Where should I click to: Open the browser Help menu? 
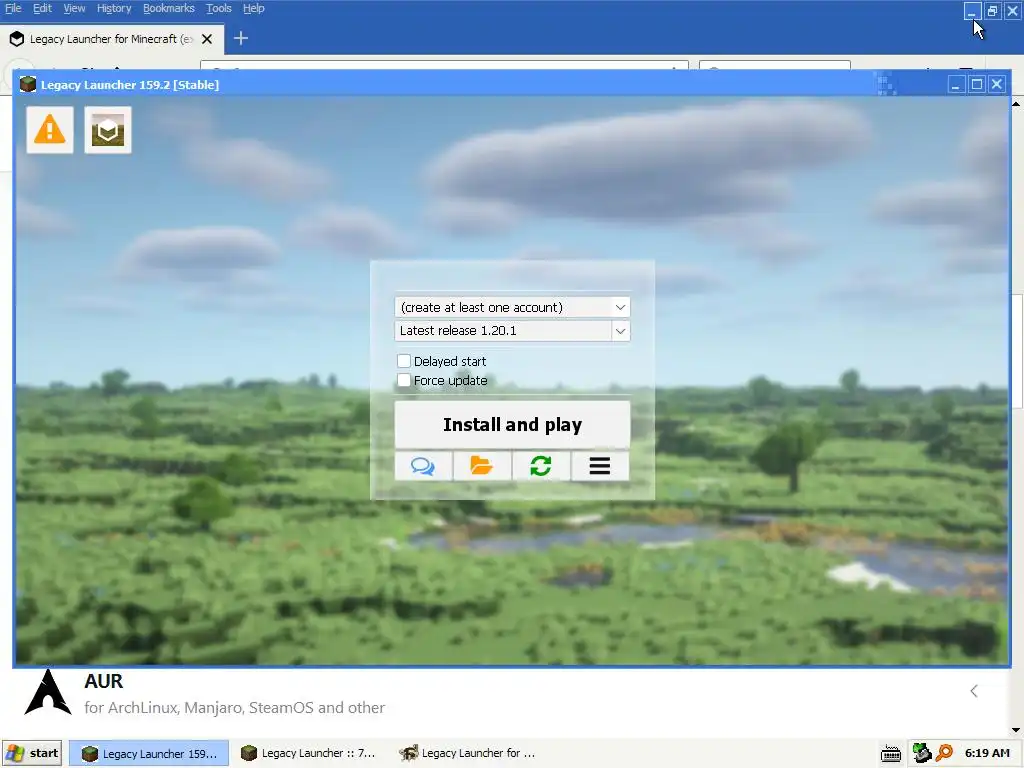[253, 8]
